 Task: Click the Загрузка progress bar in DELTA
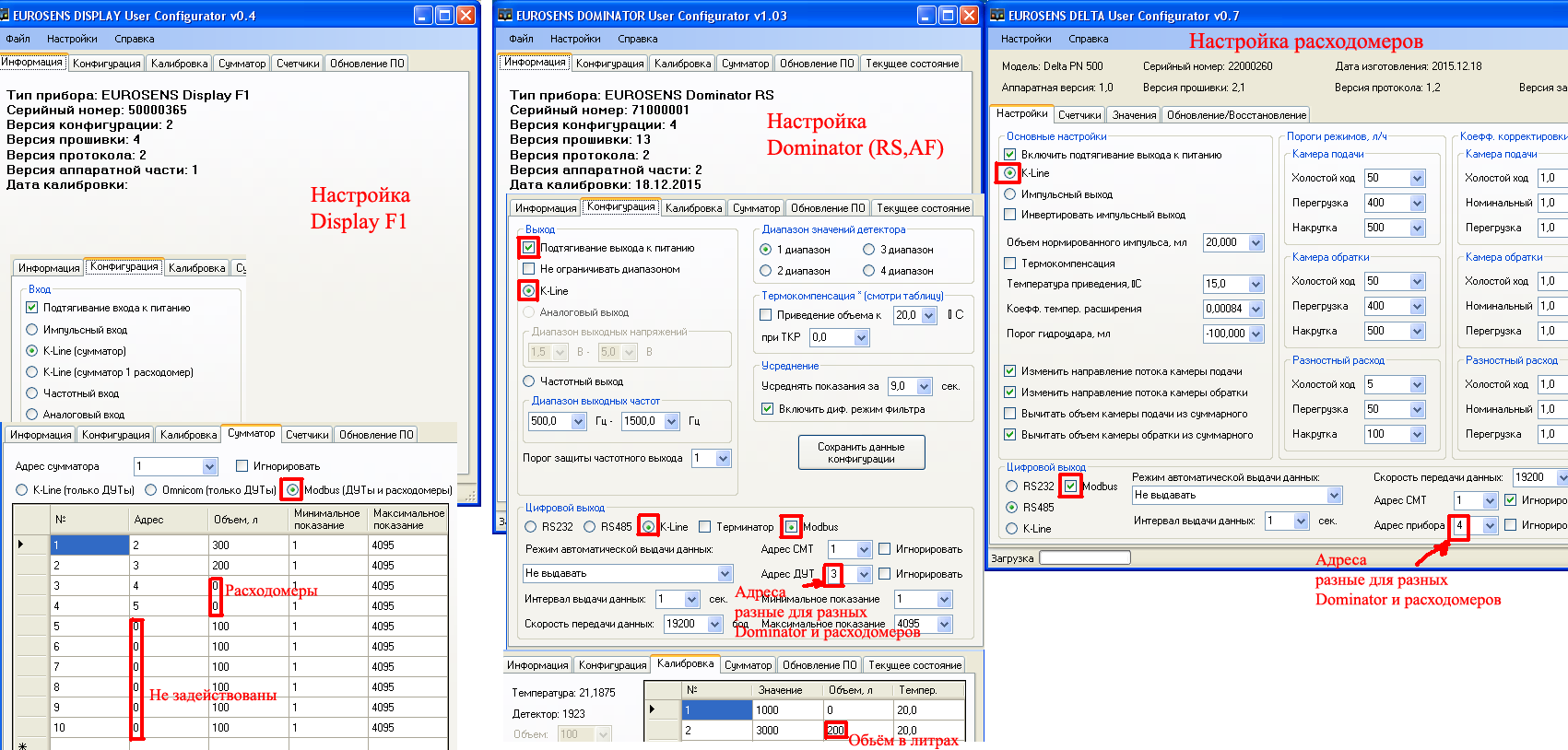(1084, 557)
